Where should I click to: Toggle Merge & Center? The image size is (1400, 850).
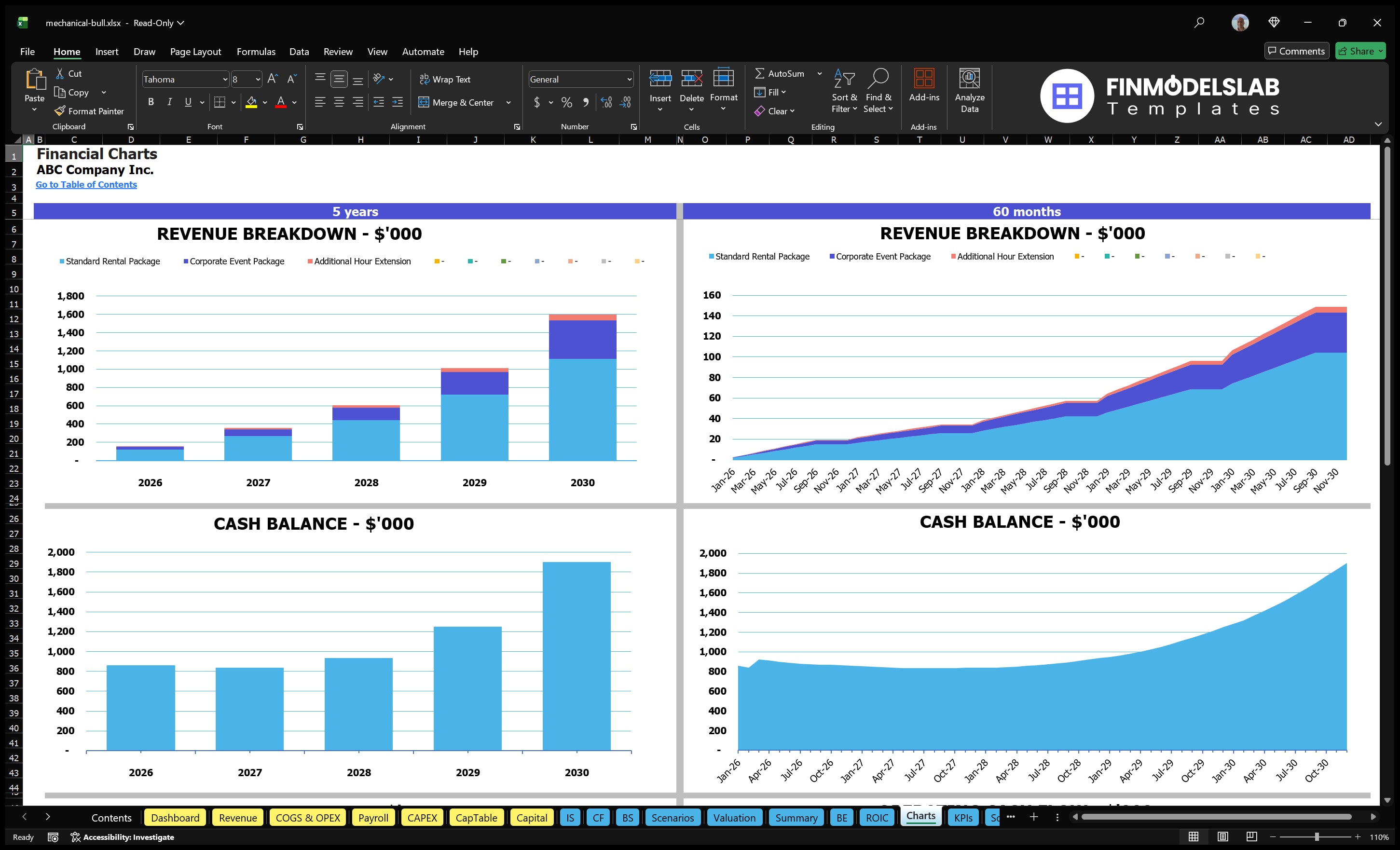tap(456, 102)
